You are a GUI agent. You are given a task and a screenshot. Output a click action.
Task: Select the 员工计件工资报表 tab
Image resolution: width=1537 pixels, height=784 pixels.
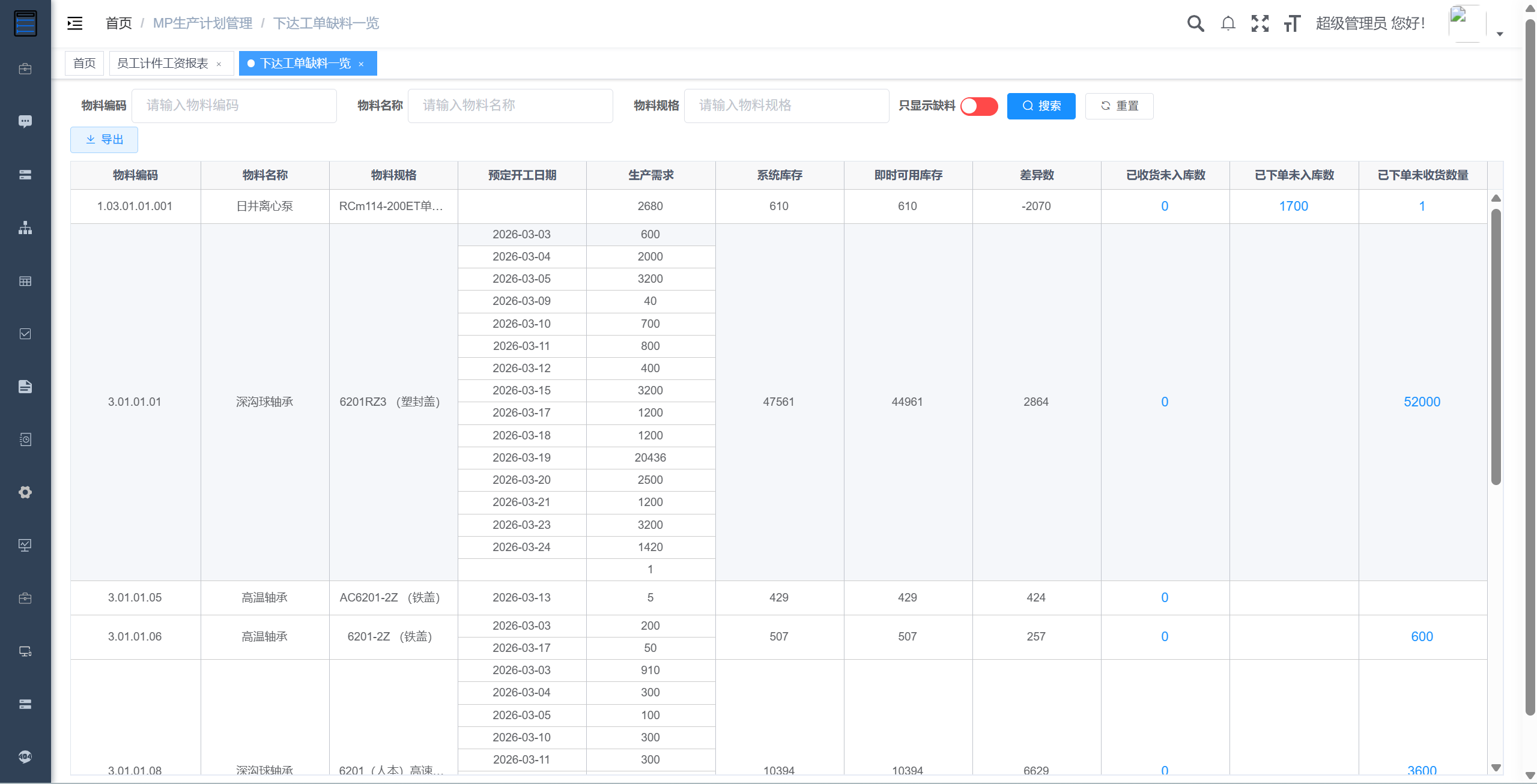click(163, 63)
